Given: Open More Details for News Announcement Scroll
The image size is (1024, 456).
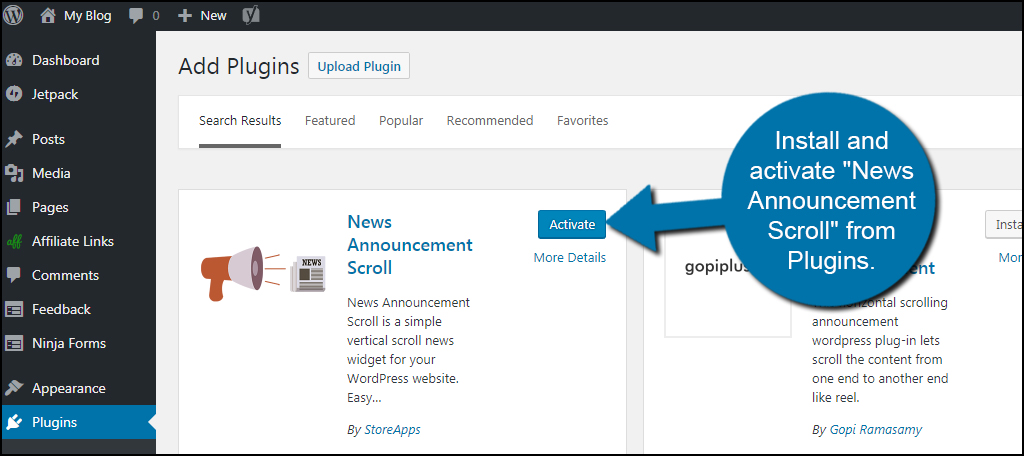Looking at the screenshot, I should click(x=569, y=258).
